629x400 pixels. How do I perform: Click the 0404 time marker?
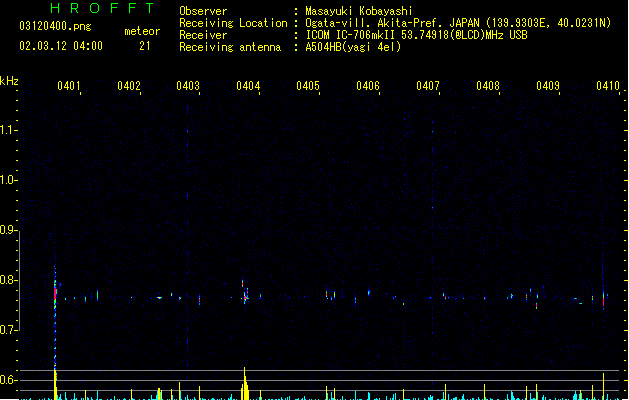point(248,86)
